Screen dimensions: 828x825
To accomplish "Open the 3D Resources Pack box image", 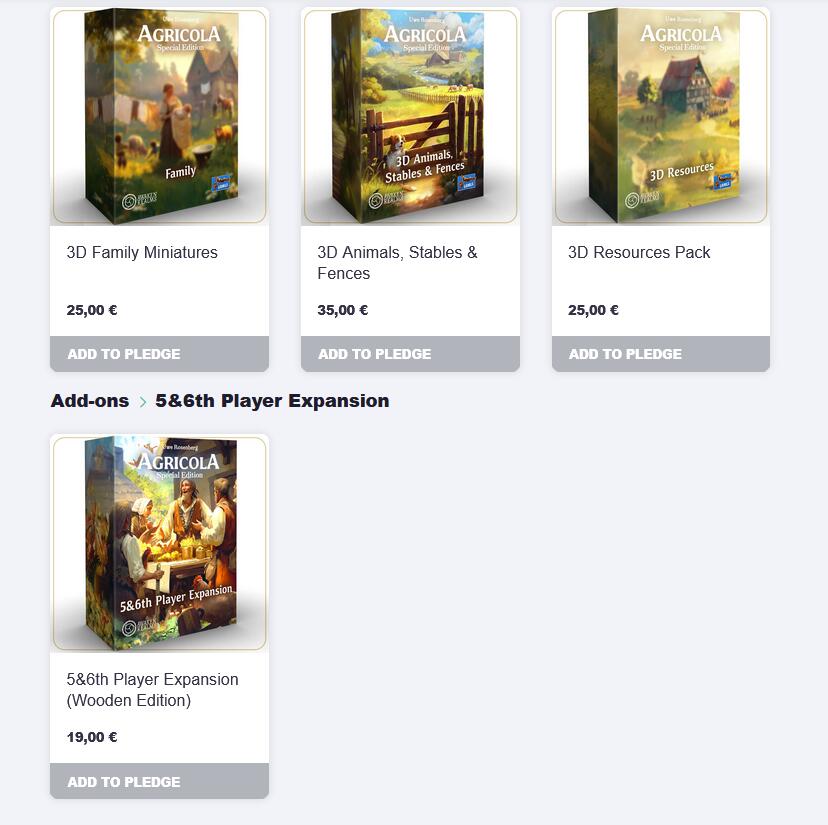I will [x=661, y=117].
